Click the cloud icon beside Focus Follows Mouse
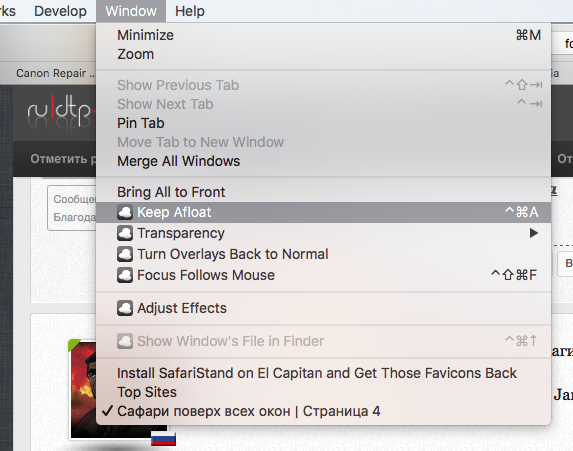The width and height of the screenshot is (573, 451). [x=125, y=275]
